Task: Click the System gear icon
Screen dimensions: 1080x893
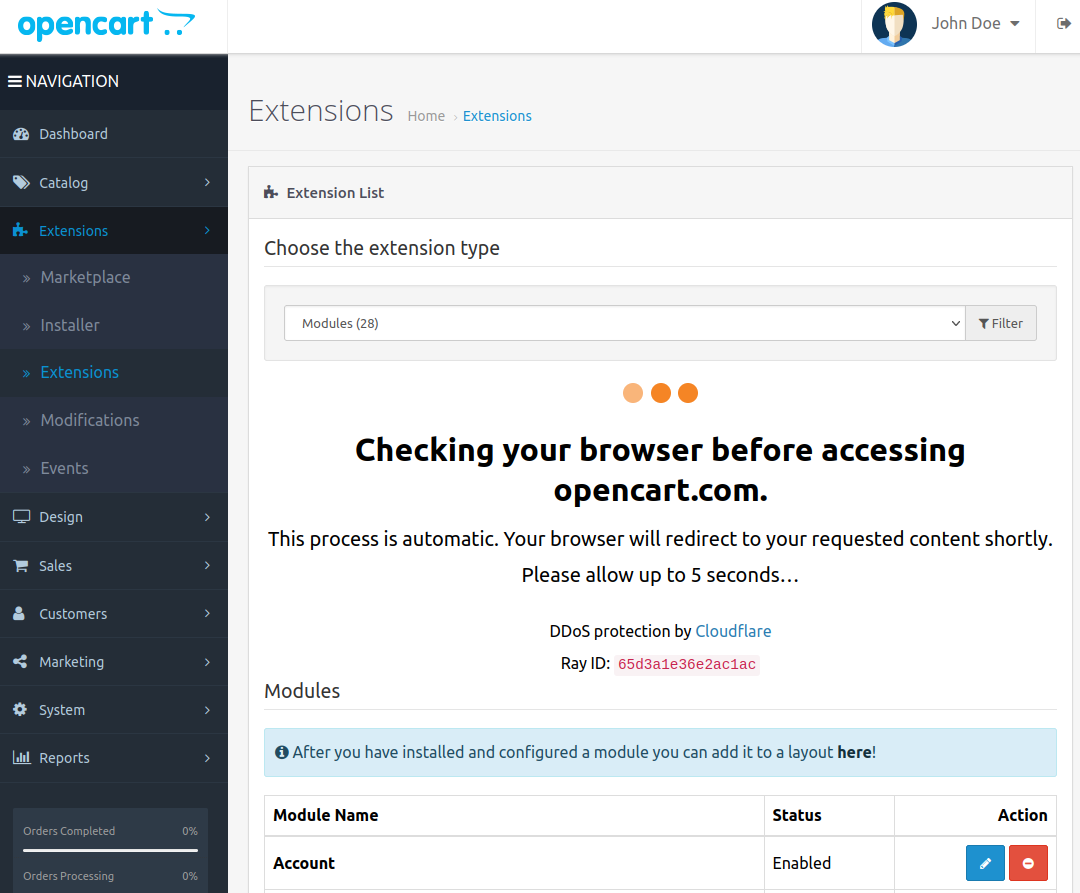Action: pos(20,709)
